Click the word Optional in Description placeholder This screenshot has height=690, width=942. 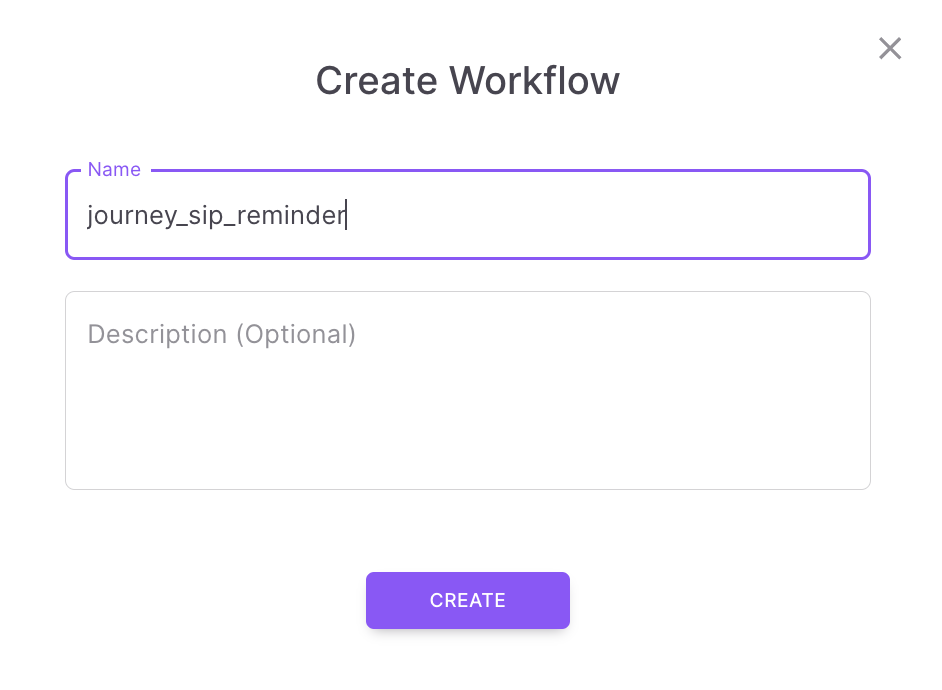(296, 334)
